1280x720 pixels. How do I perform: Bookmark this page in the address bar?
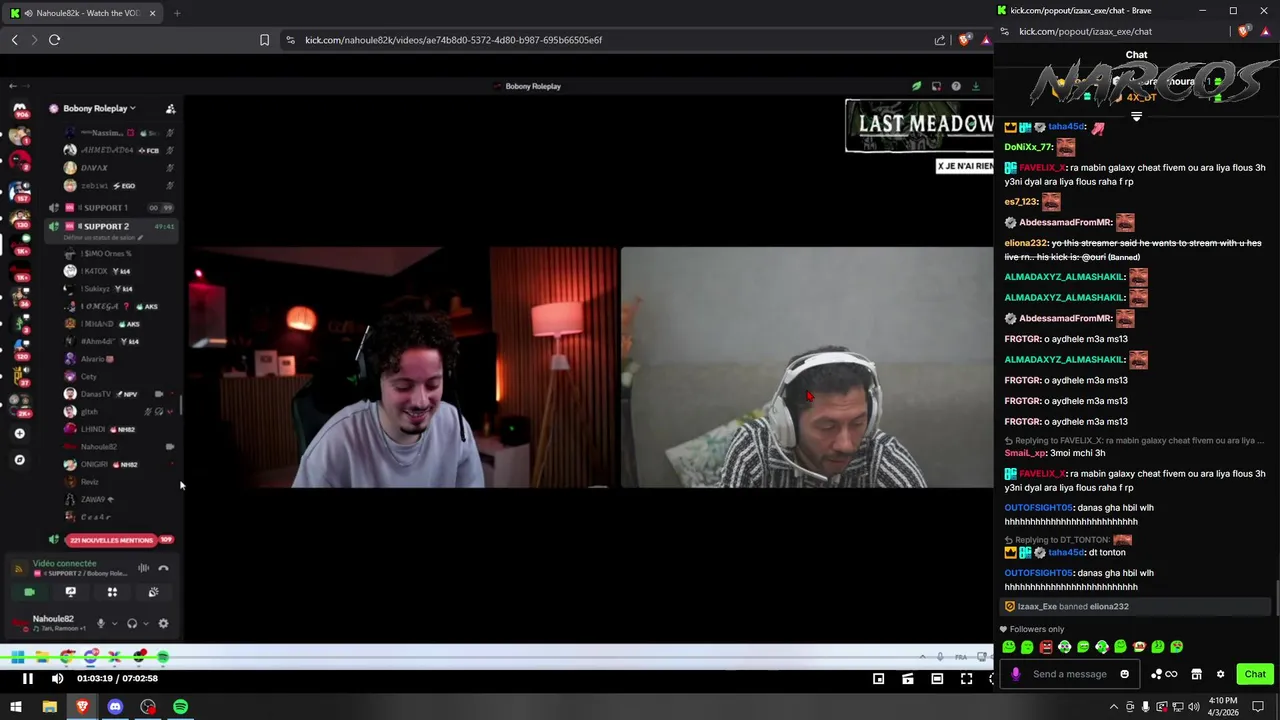coord(264,40)
